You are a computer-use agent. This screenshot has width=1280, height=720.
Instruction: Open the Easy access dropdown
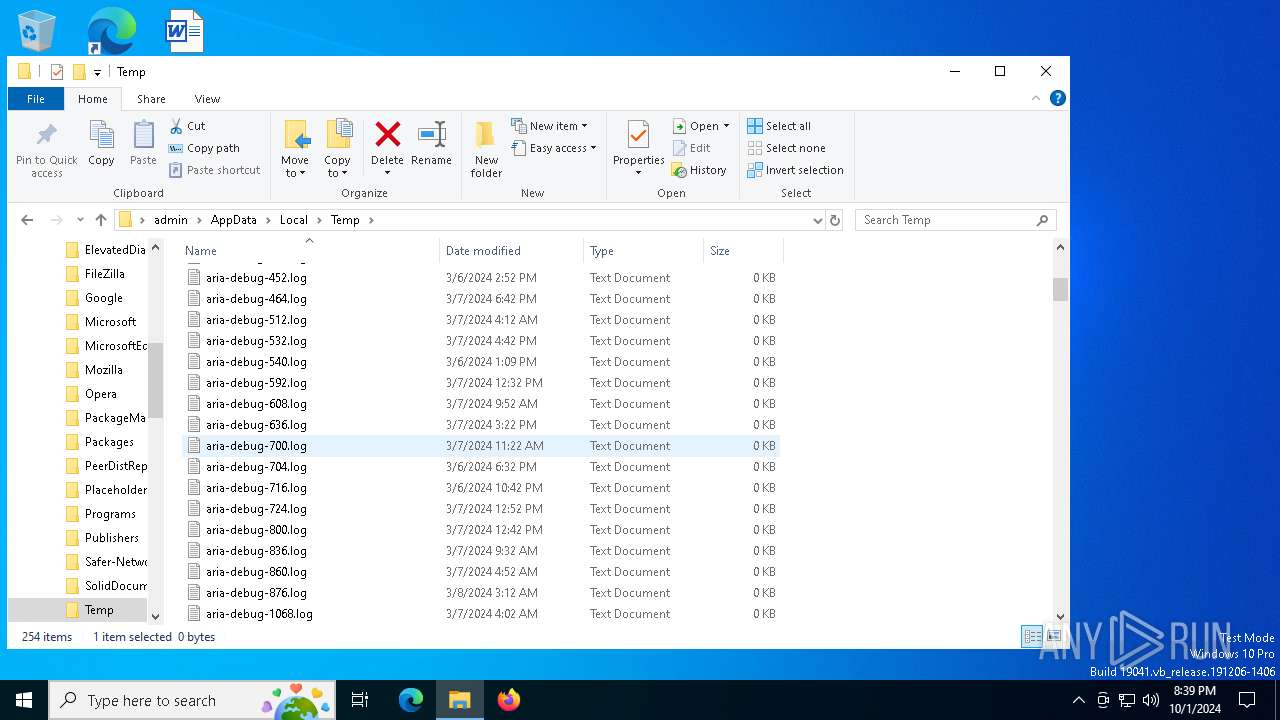tap(553, 148)
